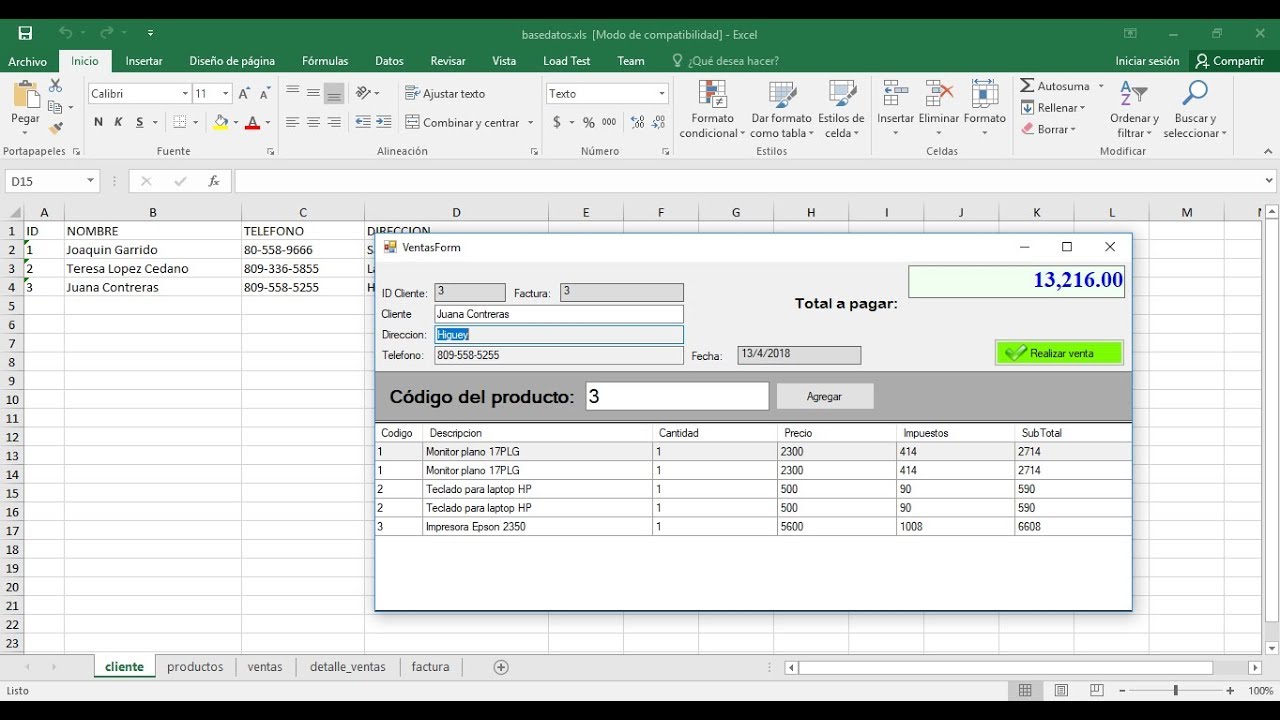Select bottom vertical alignment

[334, 93]
